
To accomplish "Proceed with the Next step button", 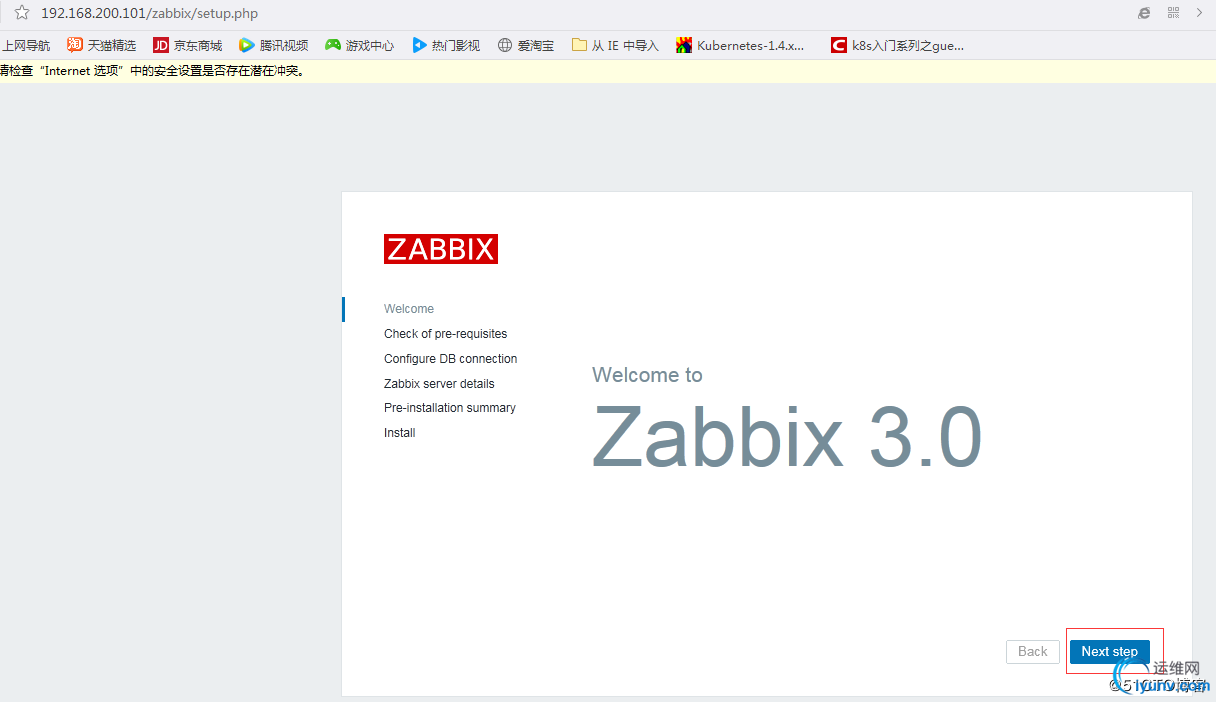I will click(x=1110, y=652).
